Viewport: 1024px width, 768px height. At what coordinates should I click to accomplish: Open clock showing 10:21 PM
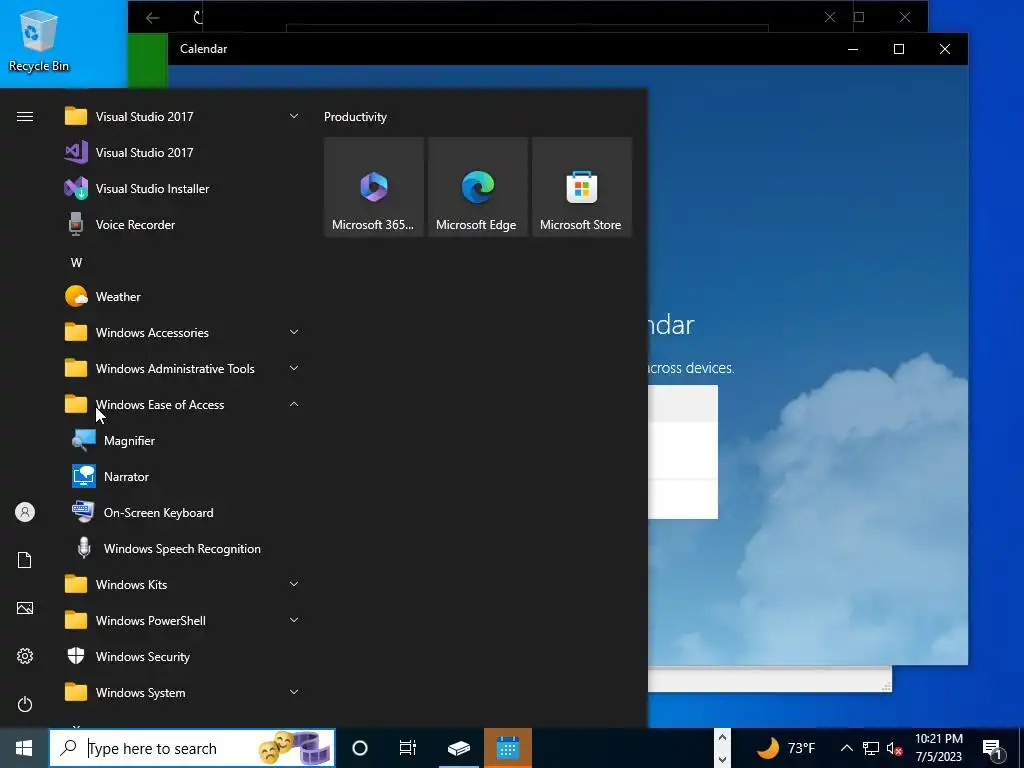click(938, 748)
